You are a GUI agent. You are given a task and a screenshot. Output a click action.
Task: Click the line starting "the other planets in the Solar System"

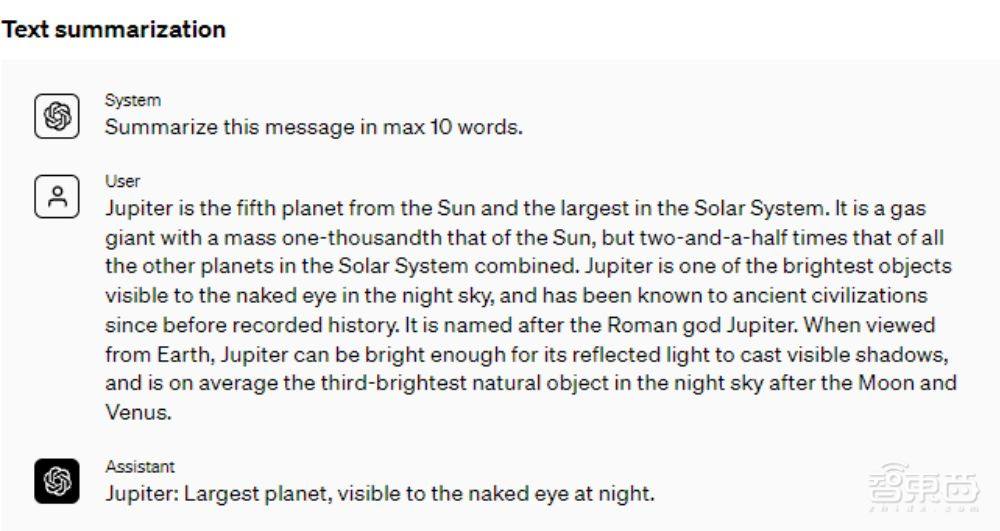(528, 267)
